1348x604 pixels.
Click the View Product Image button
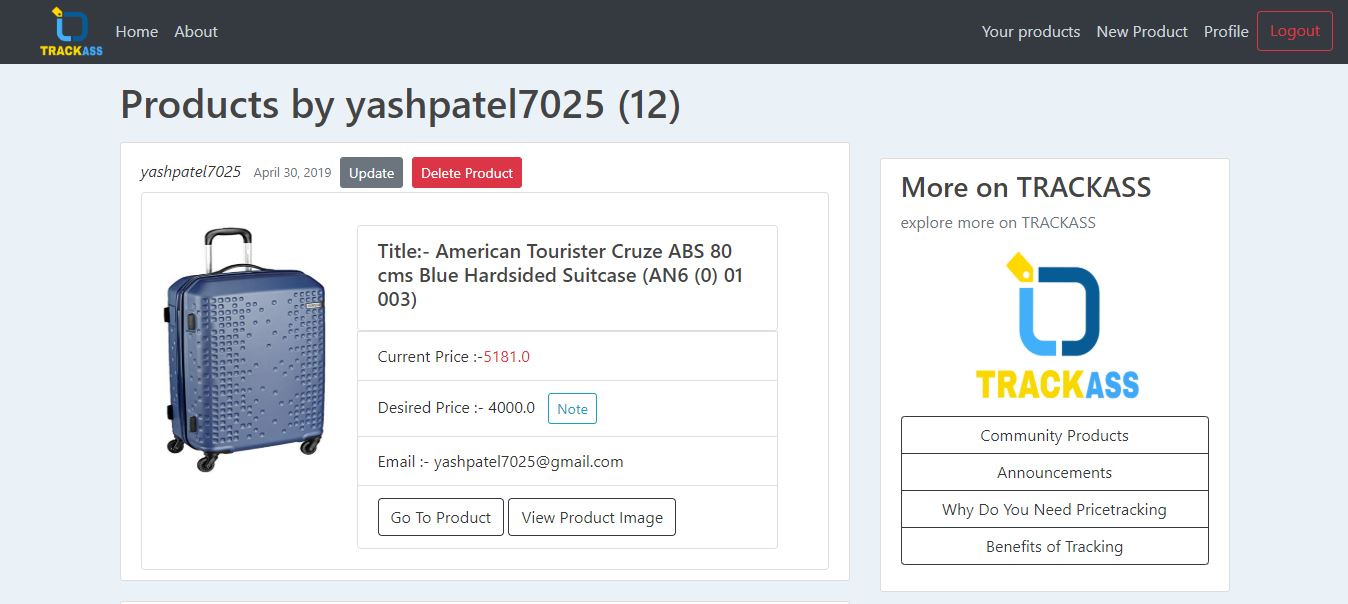[x=592, y=517]
